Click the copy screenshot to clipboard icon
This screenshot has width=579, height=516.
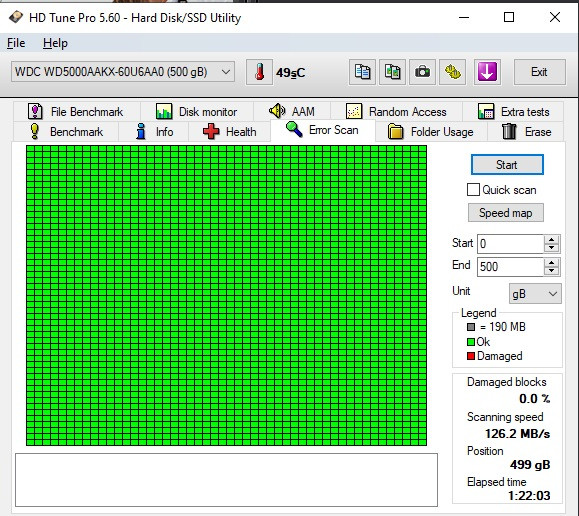[393, 72]
